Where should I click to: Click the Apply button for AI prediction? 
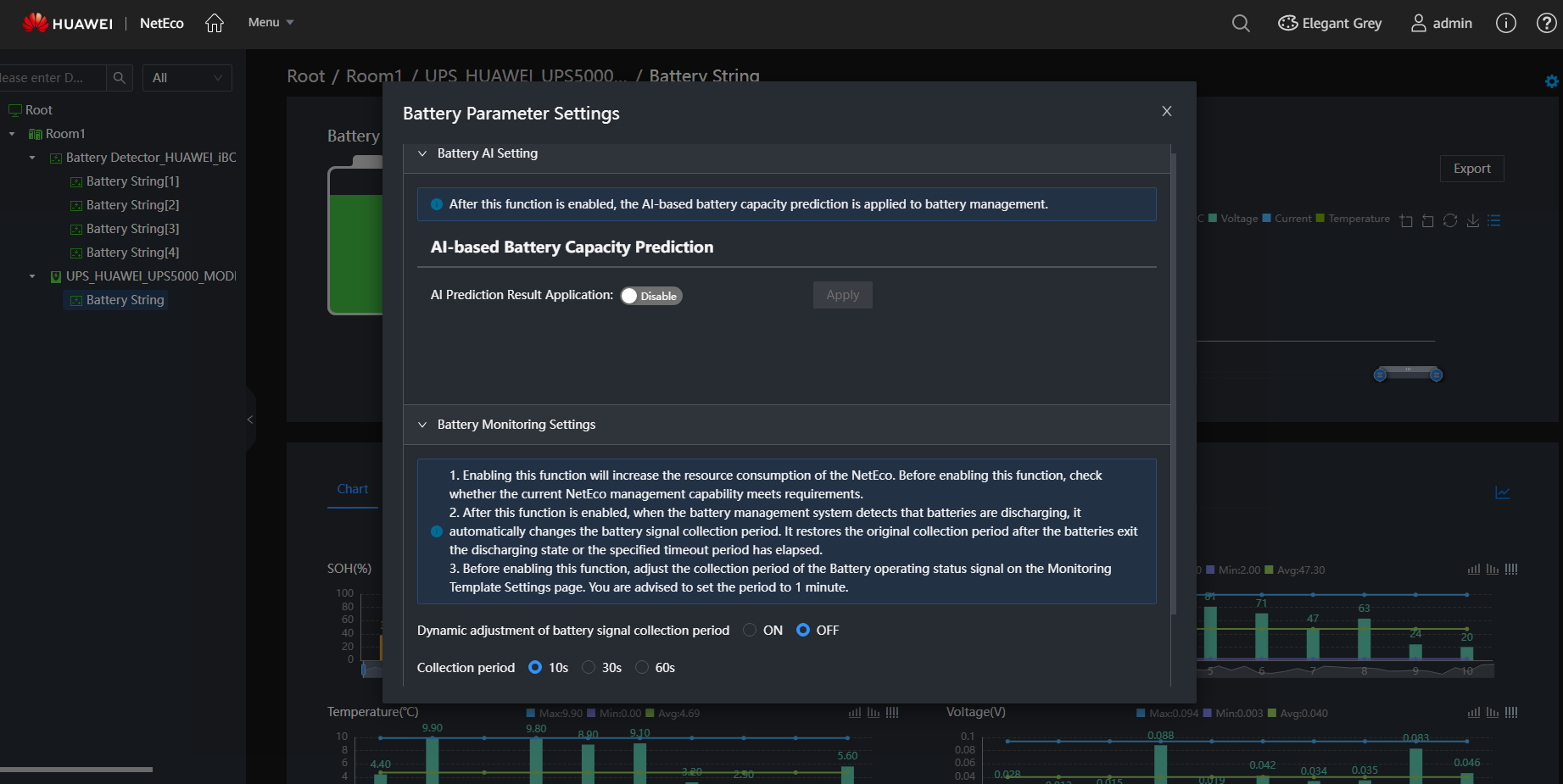point(842,294)
